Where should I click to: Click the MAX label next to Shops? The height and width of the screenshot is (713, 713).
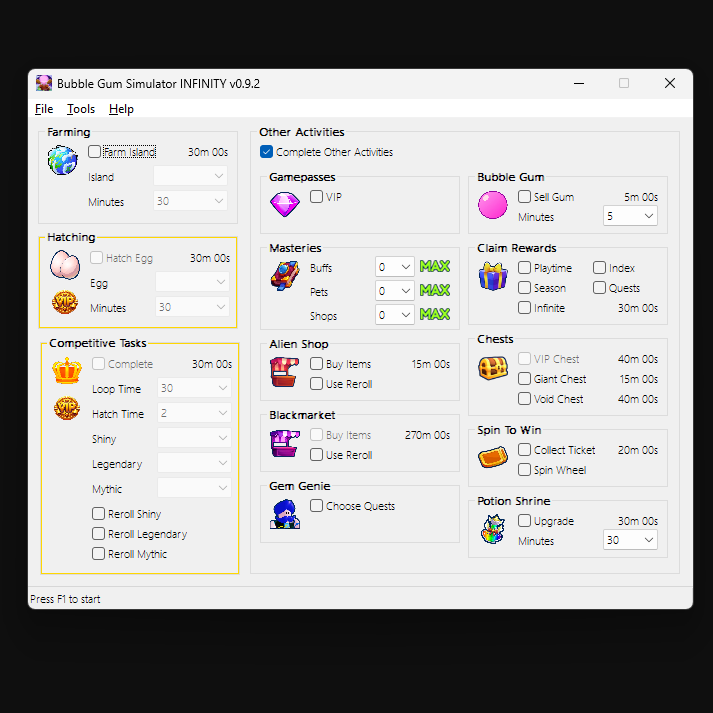(x=435, y=314)
